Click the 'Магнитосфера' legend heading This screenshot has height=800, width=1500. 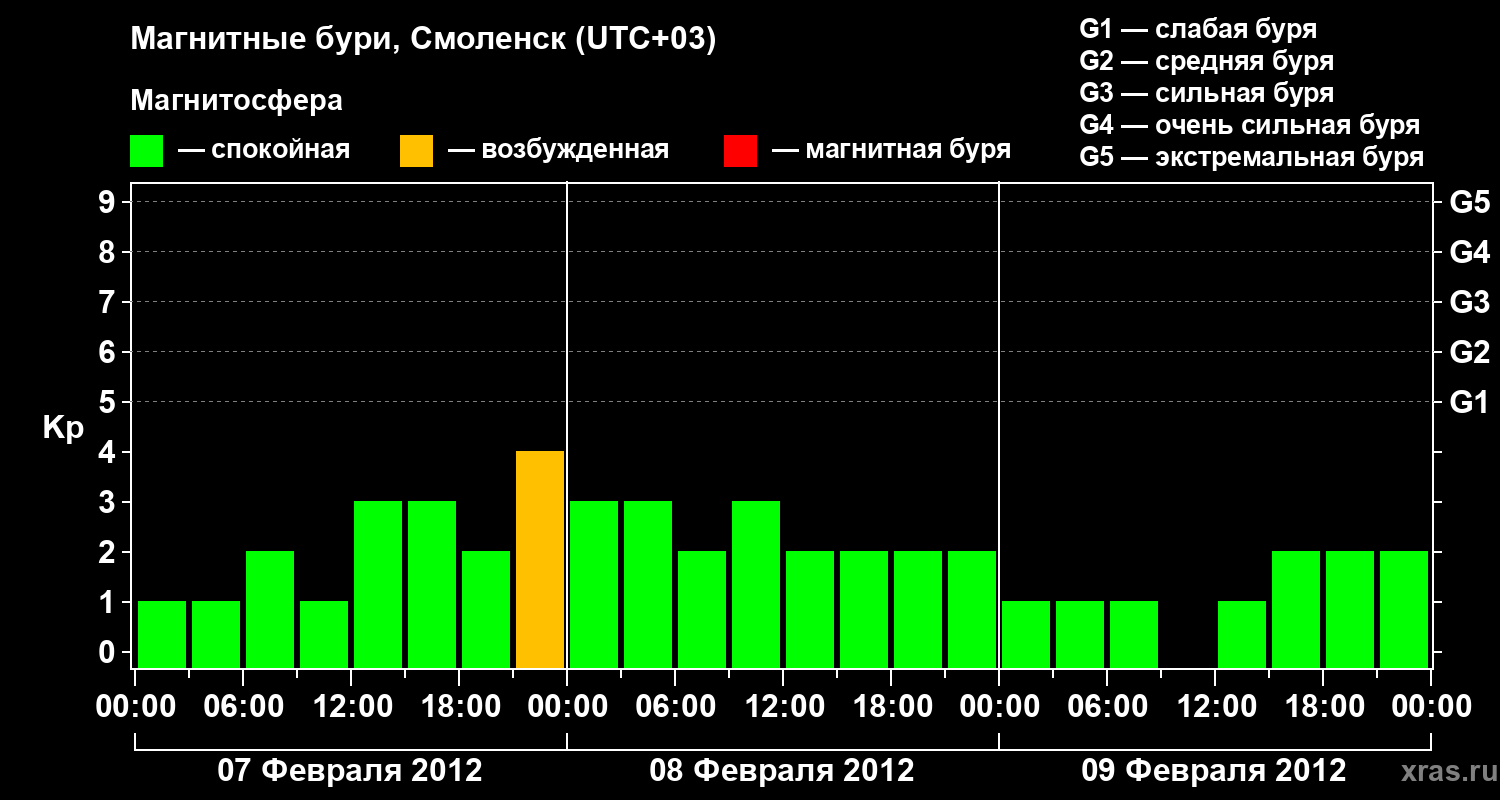coord(236,101)
